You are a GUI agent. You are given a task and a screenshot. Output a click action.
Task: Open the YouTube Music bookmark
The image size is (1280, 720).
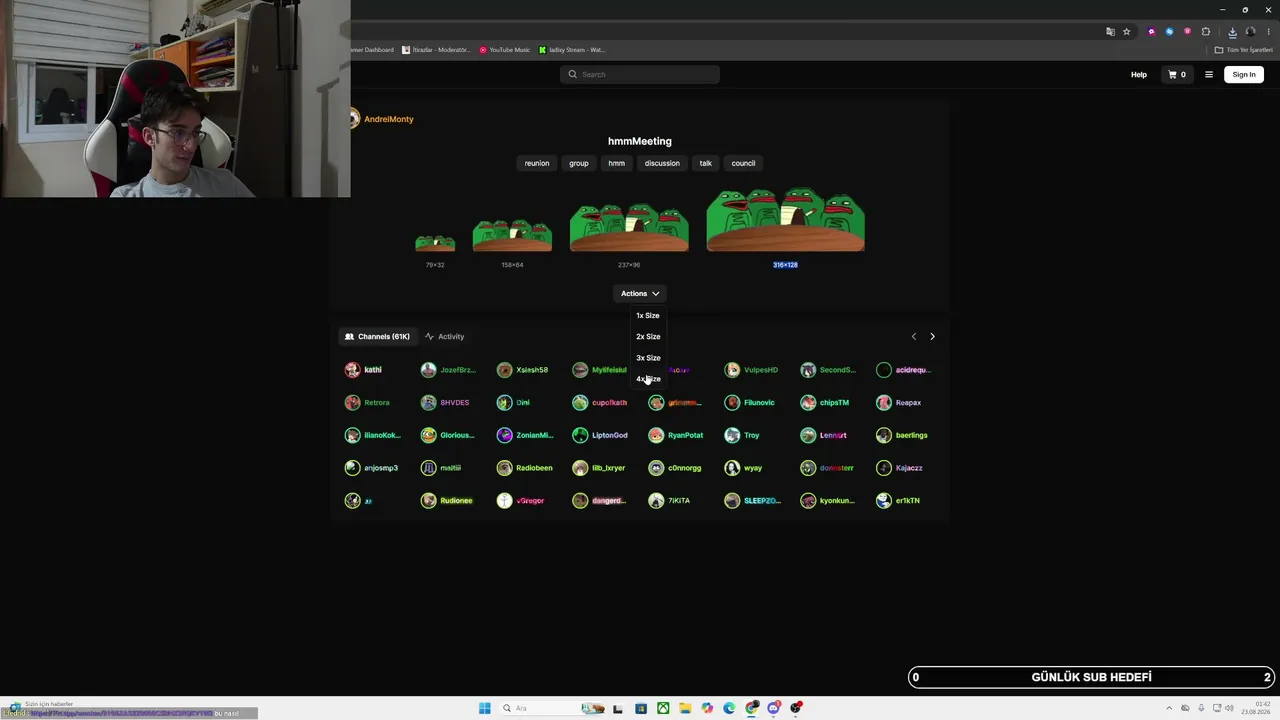pos(504,50)
